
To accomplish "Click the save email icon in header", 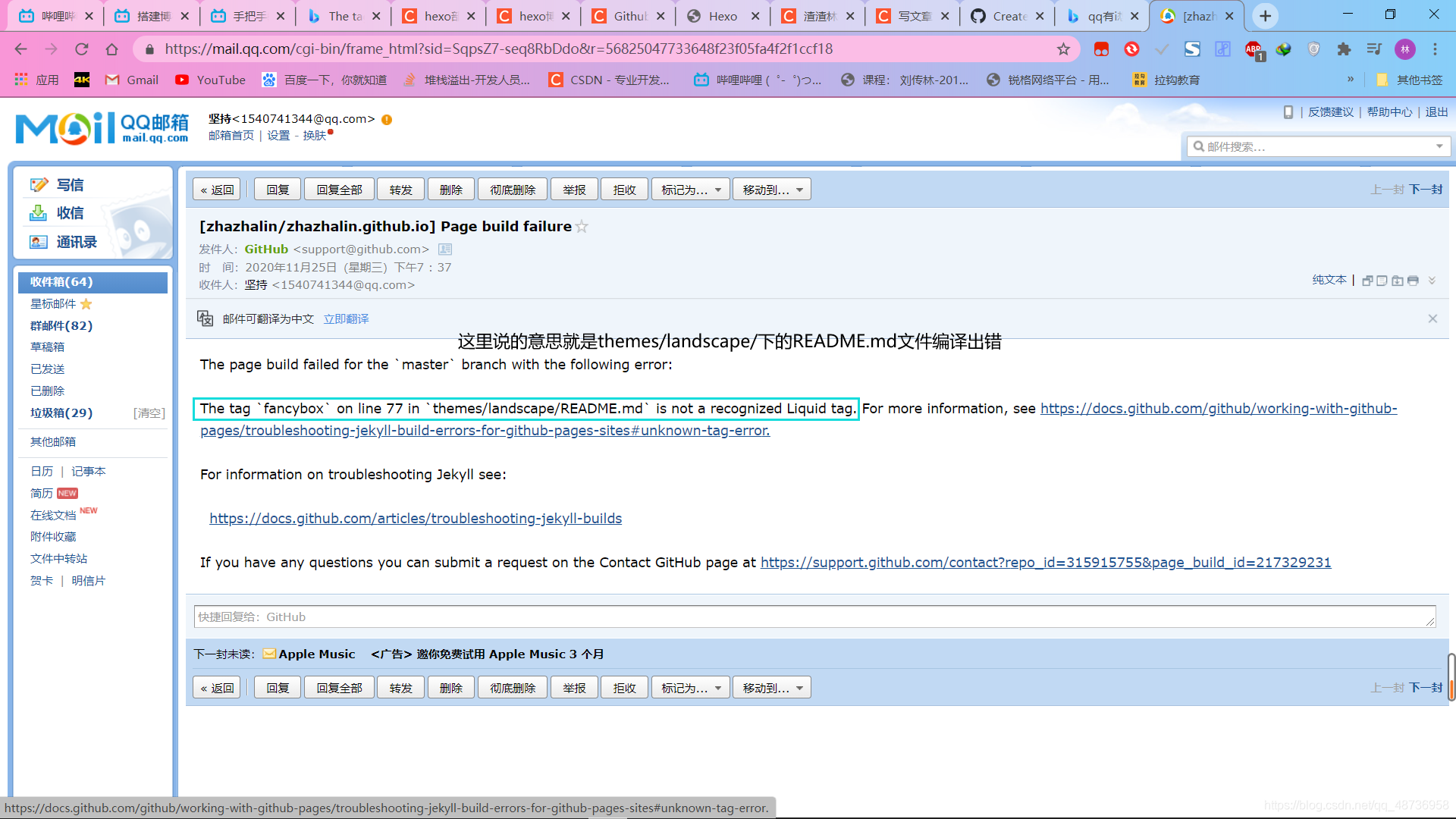I will point(1397,281).
